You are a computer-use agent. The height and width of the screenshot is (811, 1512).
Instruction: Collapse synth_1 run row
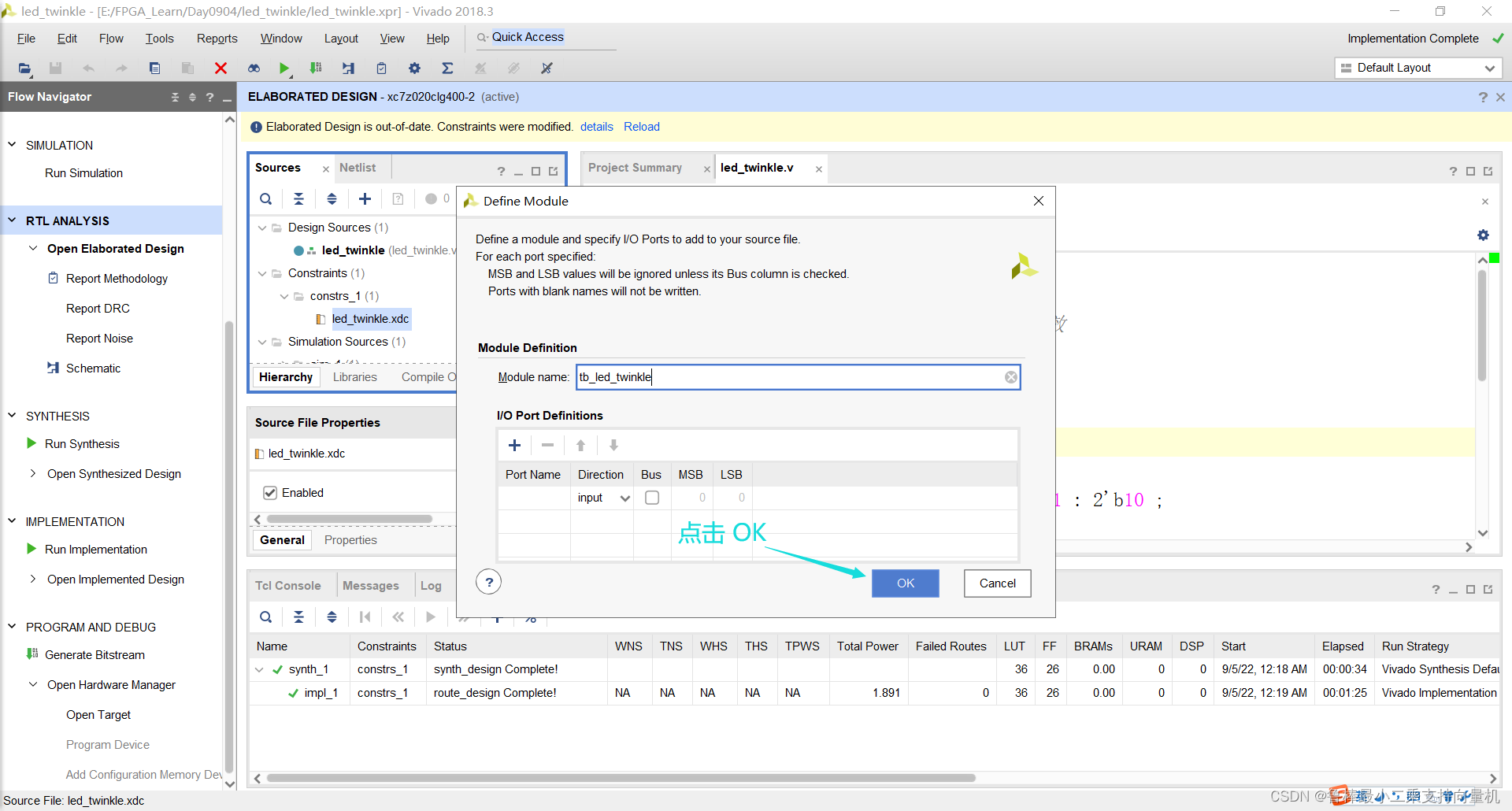(259, 669)
